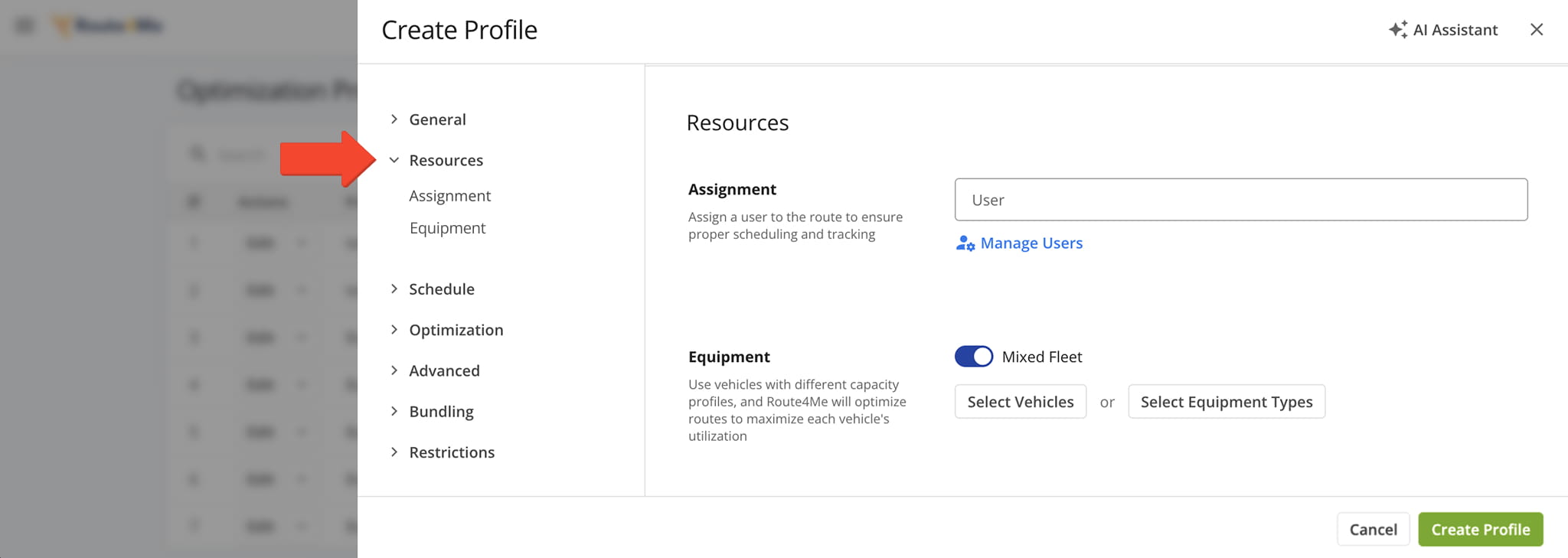Open the Optimization settings
Viewport: 1568px width, 558px height.
tap(456, 330)
